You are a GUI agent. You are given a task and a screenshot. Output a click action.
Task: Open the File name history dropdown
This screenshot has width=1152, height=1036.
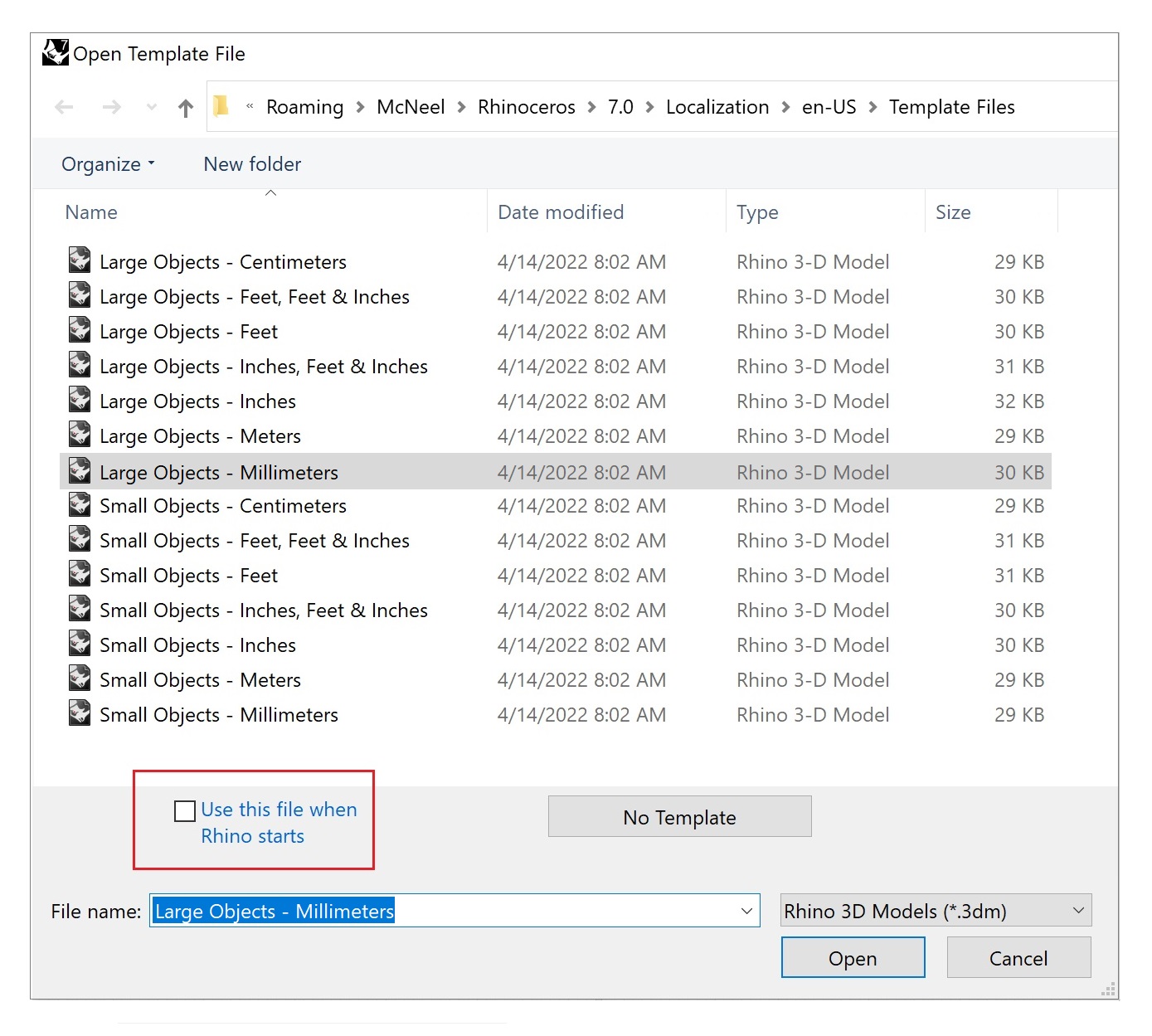tap(746, 911)
